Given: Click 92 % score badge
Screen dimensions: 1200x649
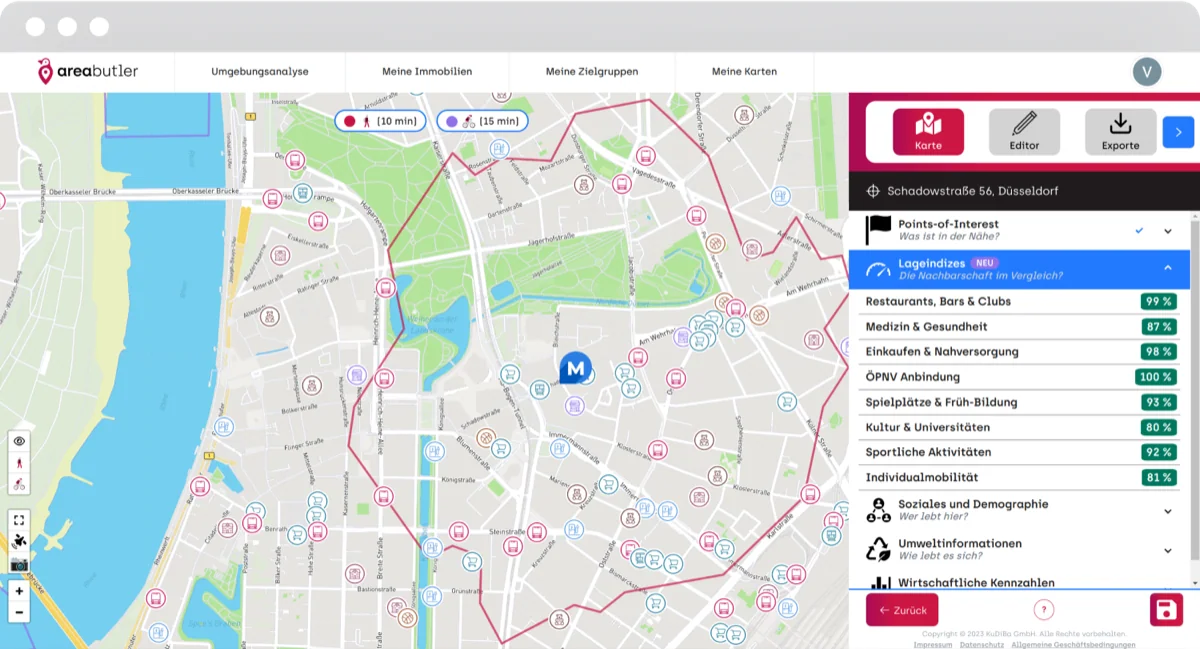Looking at the screenshot, I should pyautogui.click(x=1159, y=452).
